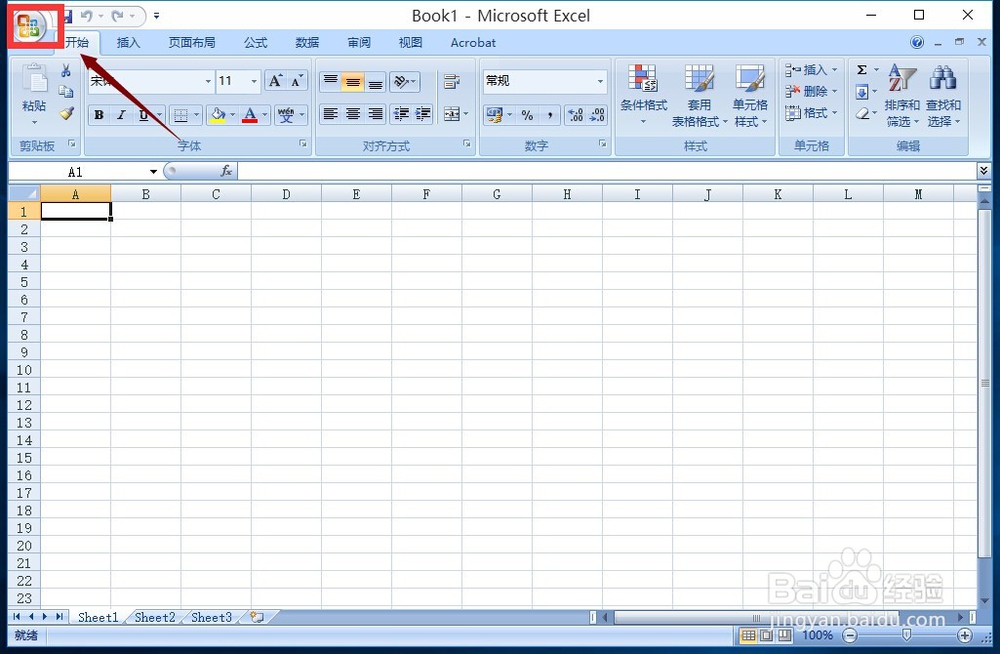
Task: Select the Format Painter brush
Action: [x=66, y=114]
